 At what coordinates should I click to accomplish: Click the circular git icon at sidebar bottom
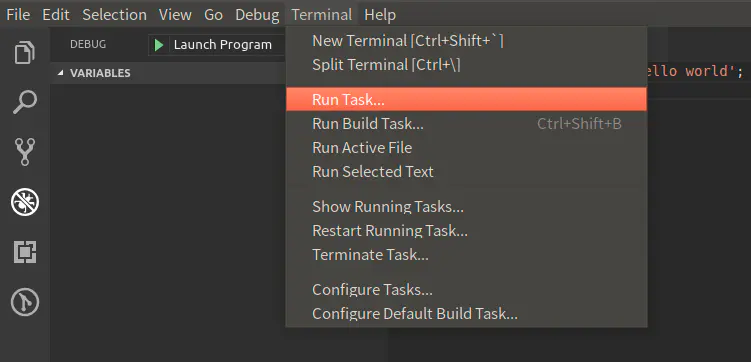(25, 302)
